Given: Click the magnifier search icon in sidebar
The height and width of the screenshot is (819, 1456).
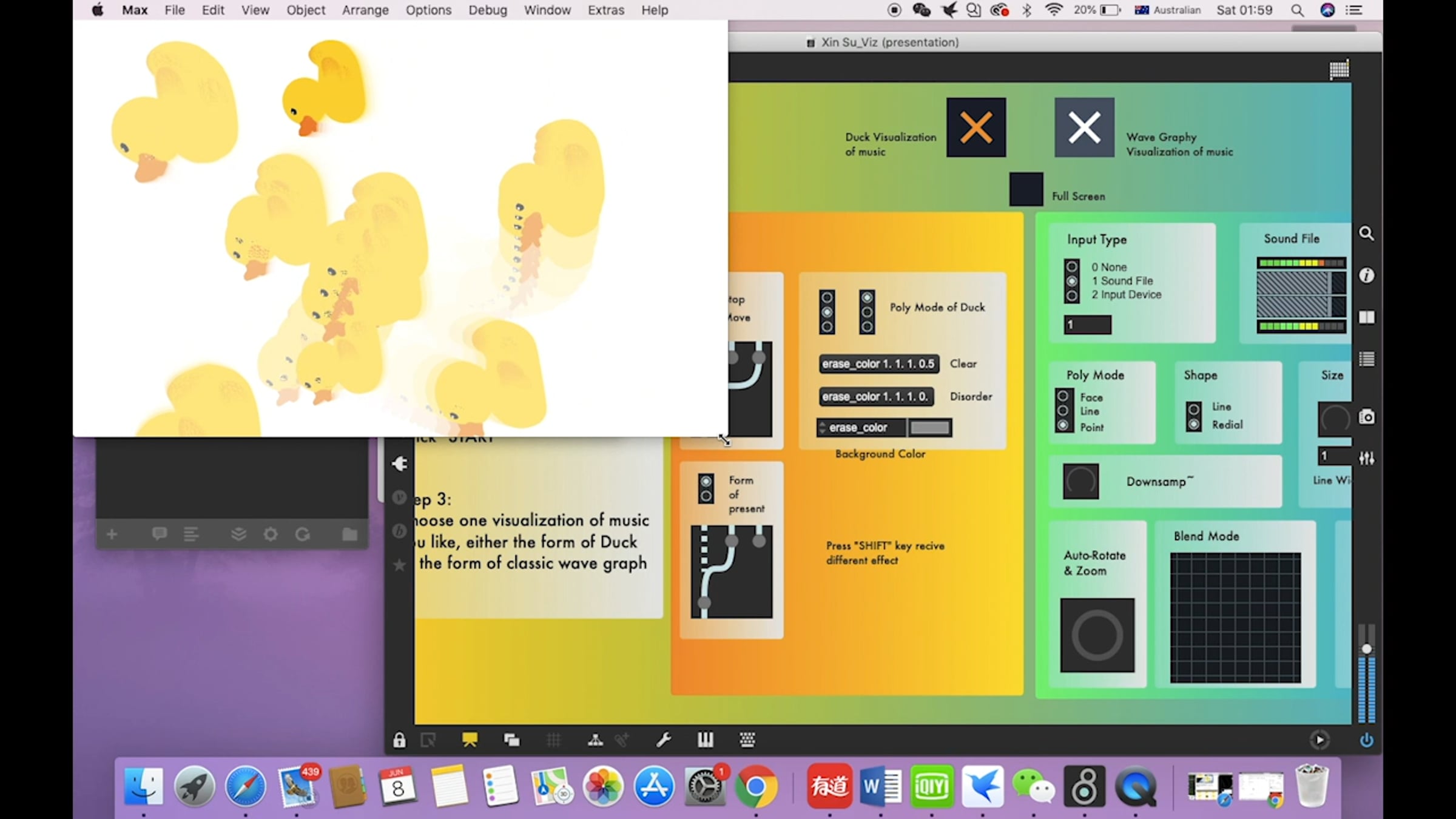Looking at the screenshot, I should click(1366, 234).
